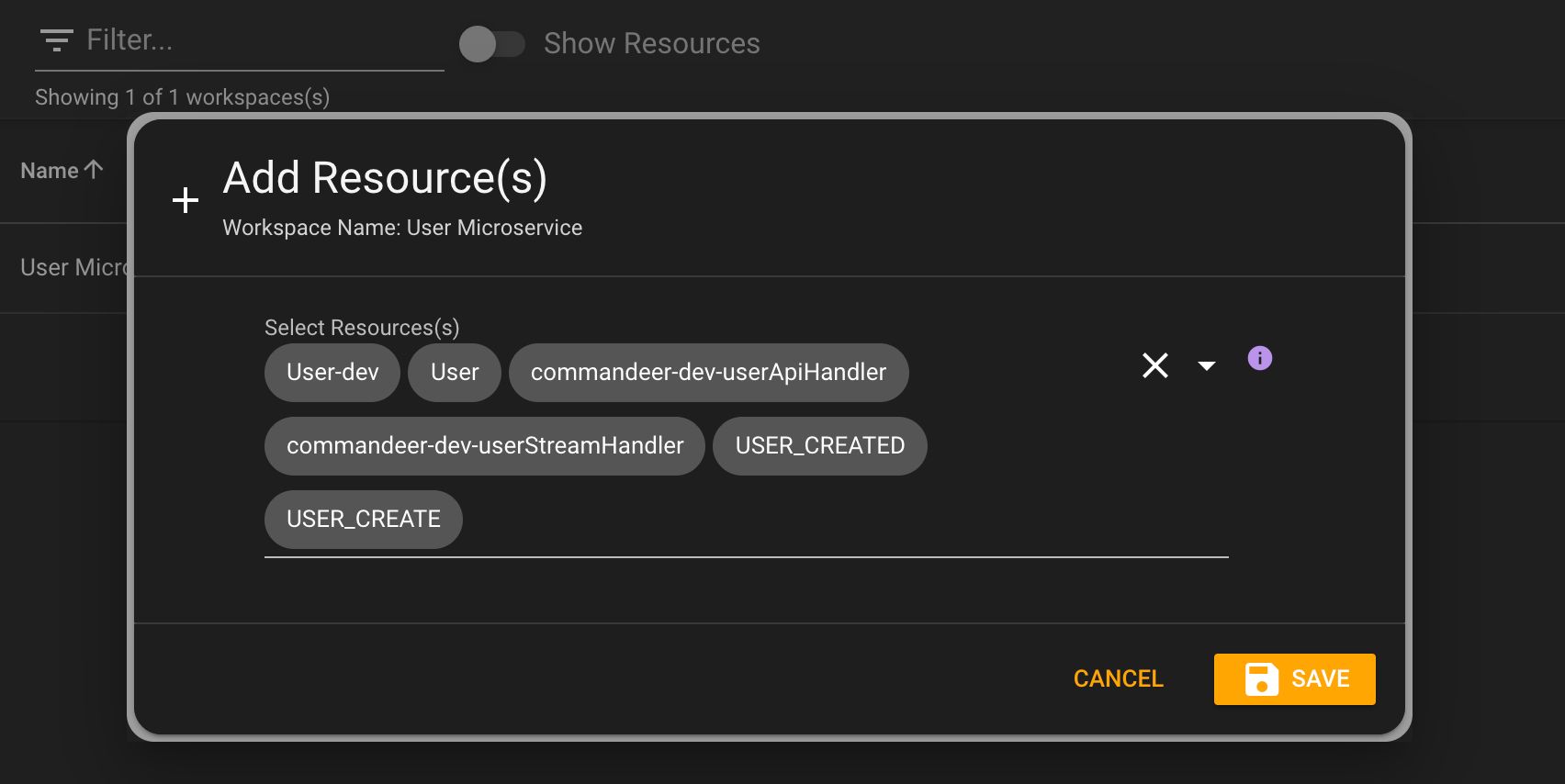Open the Select Resources dropdown arrow
The image size is (1565, 784).
1207,365
